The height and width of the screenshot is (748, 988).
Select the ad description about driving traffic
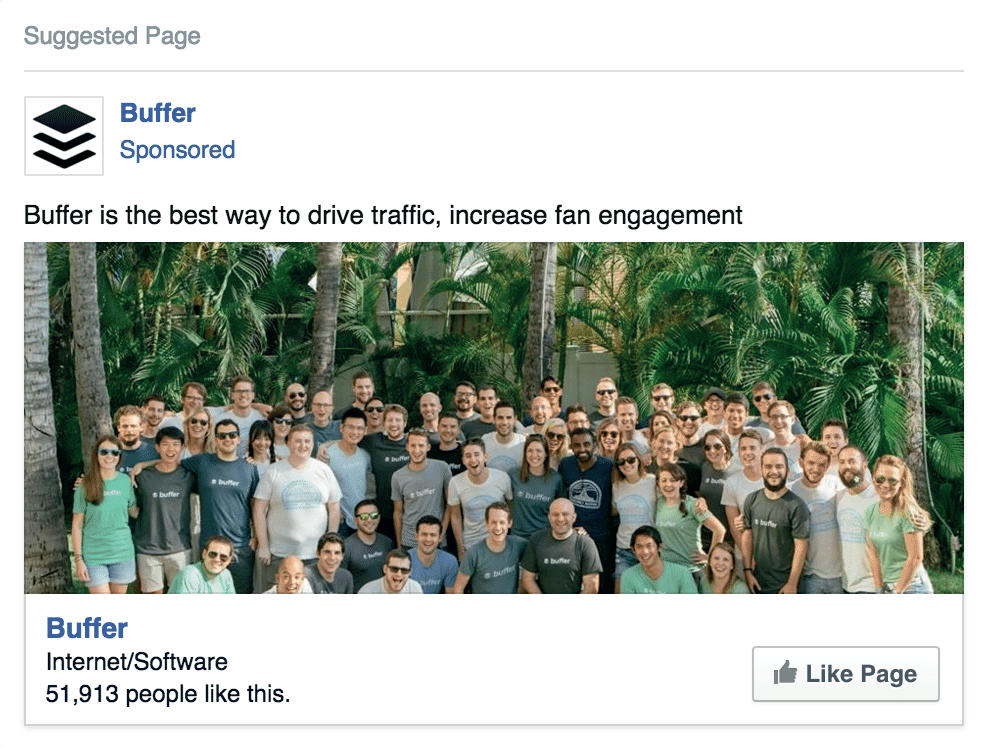click(x=383, y=215)
